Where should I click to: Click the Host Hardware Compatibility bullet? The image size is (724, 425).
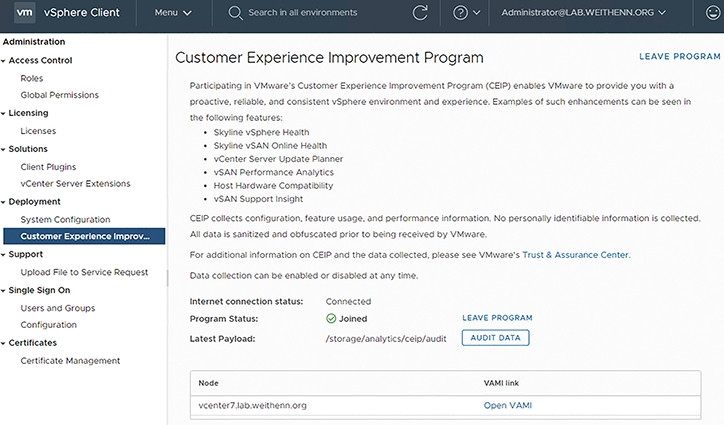(273, 186)
